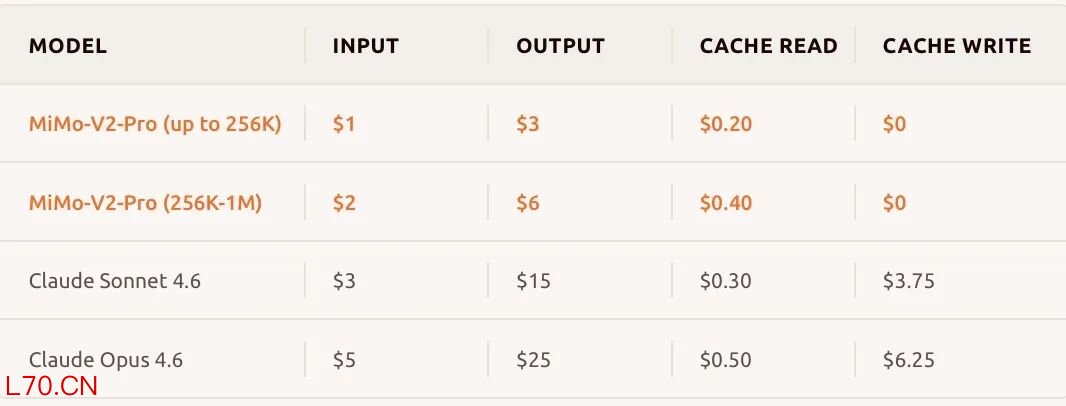Click the $0.40 cache read price
This screenshot has width=1066, height=406.
coord(725,203)
